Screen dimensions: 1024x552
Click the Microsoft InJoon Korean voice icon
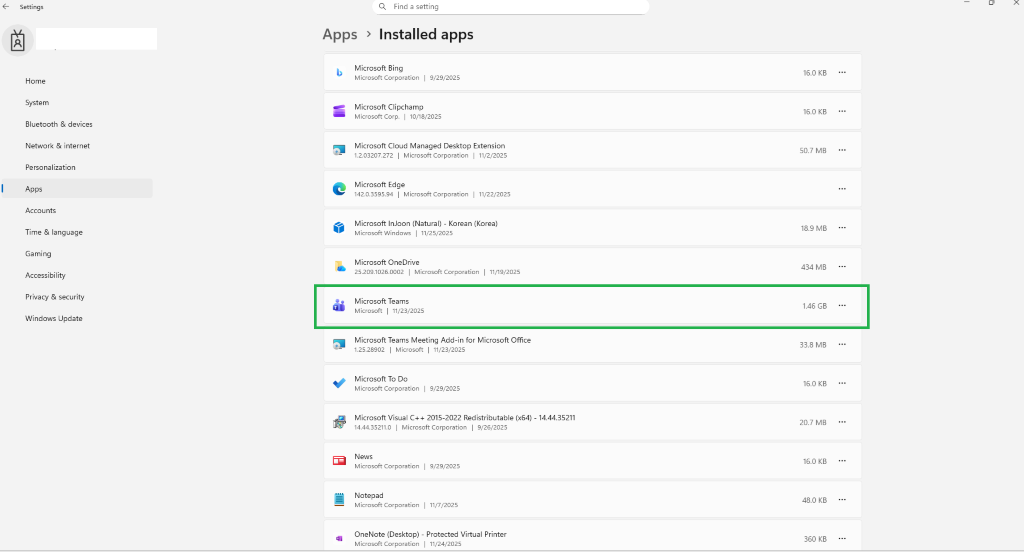click(339, 227)
